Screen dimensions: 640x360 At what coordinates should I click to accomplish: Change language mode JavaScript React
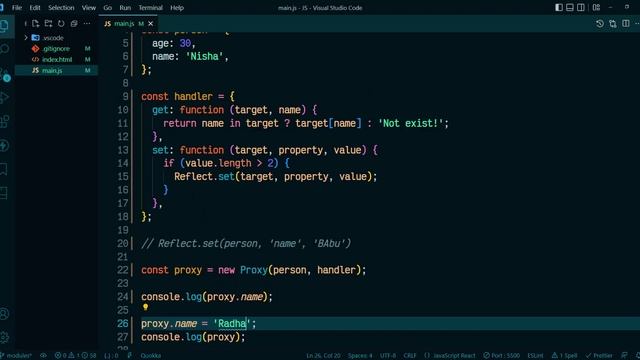click(450, 356)
